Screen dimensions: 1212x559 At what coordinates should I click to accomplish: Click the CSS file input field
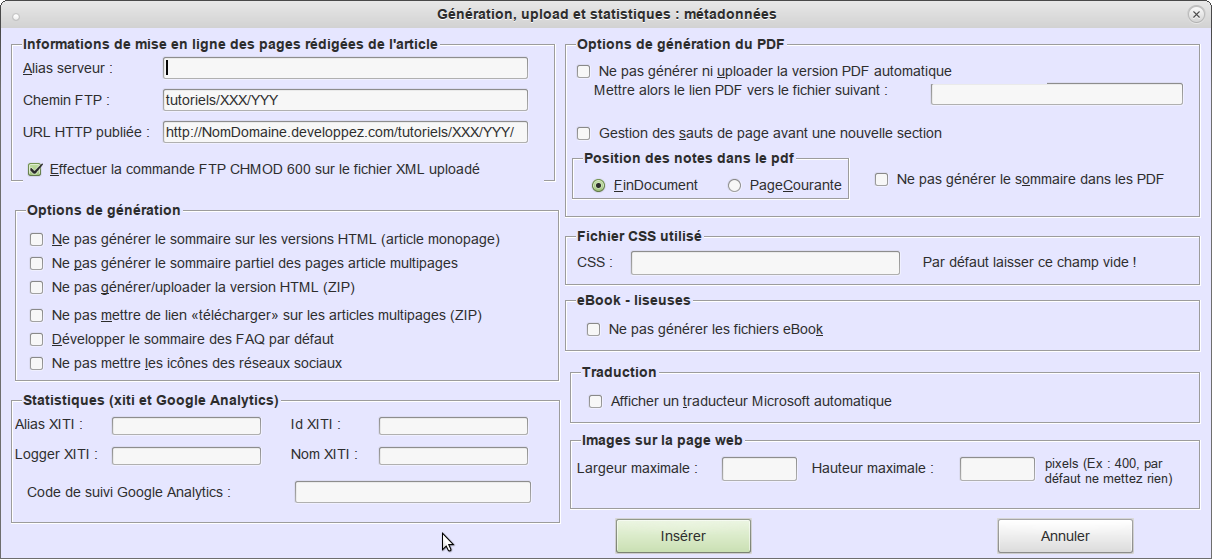[x=765, y=263]
